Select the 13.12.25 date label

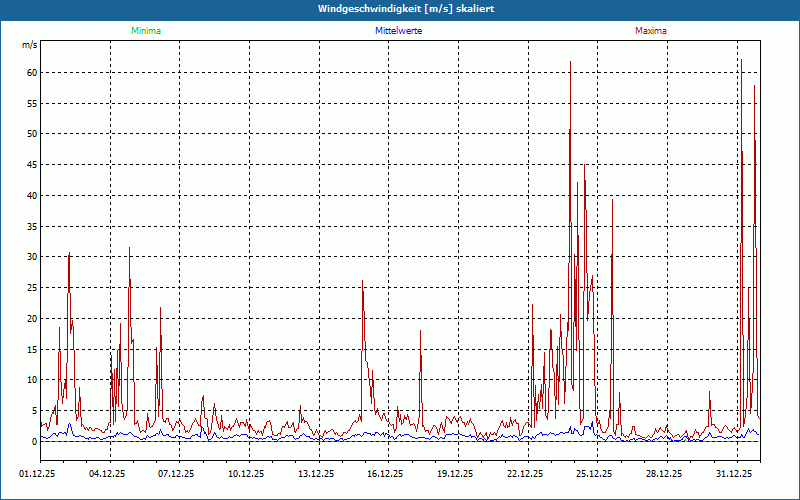click(x=316, y=474)
